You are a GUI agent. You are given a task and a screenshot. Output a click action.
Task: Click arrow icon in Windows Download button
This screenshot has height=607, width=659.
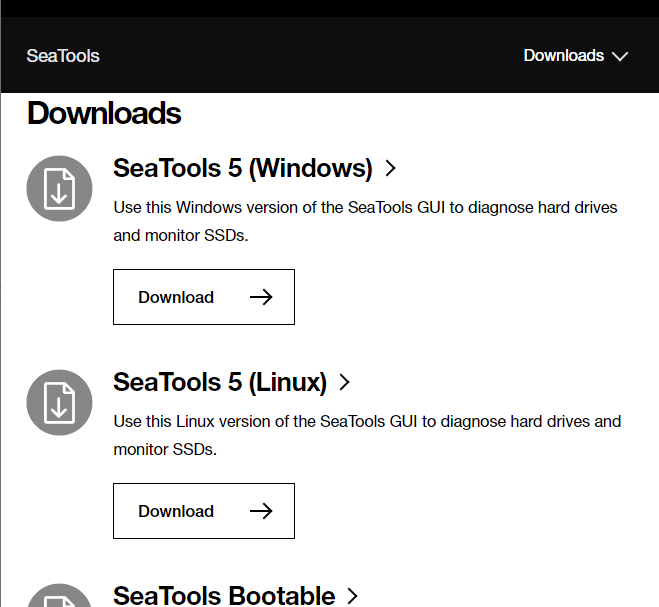(261, 297)
